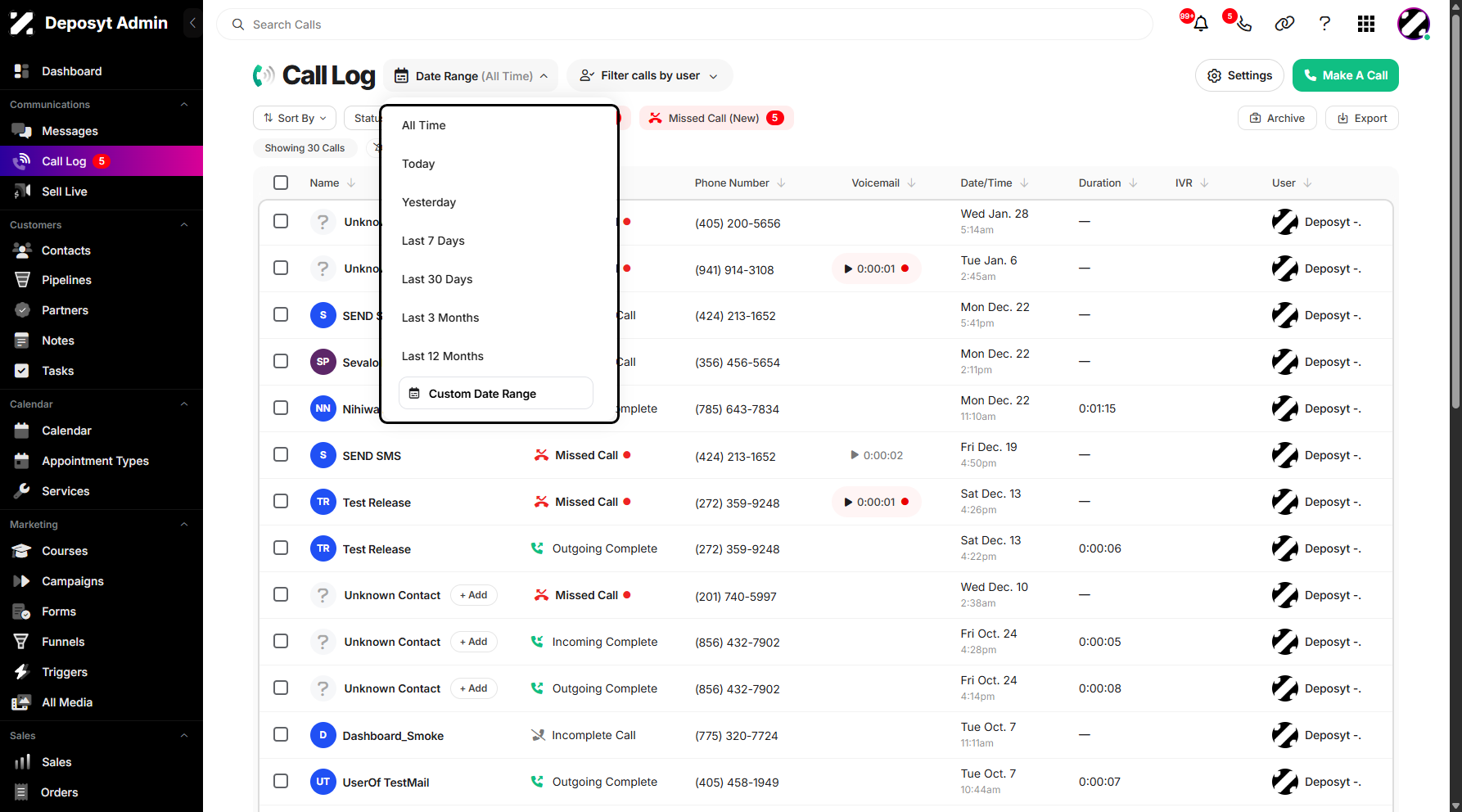Close the Date Range dropdown
The height and width of the screenshot is (812, 1462).
[471, 76]
